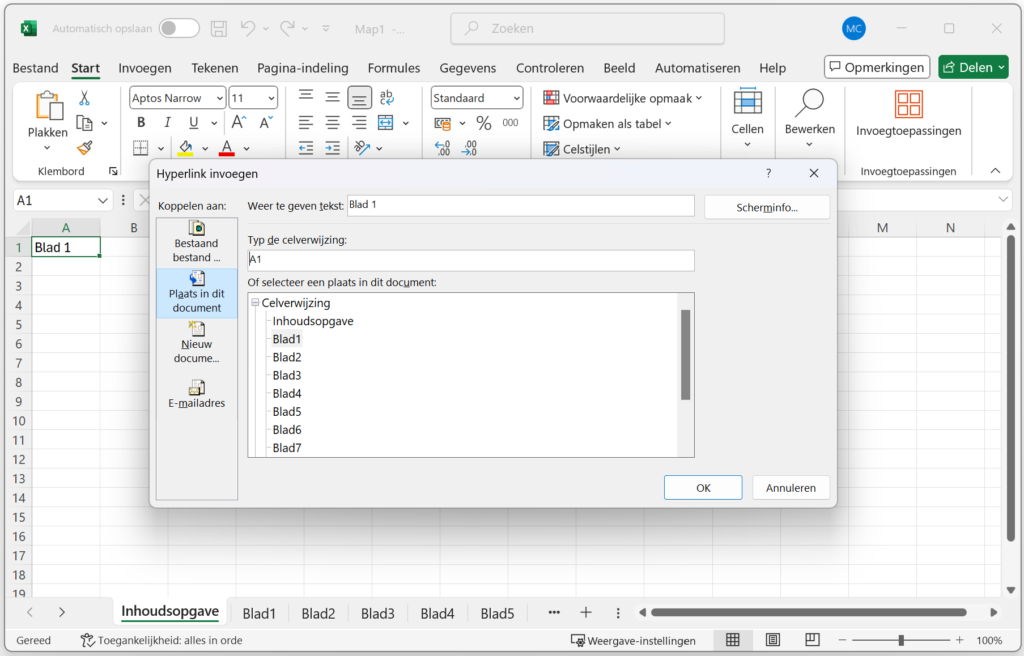Viewport: 1024px width, 656px height.
Task: Click the borders icon
Action: click(x=140, y=148)
